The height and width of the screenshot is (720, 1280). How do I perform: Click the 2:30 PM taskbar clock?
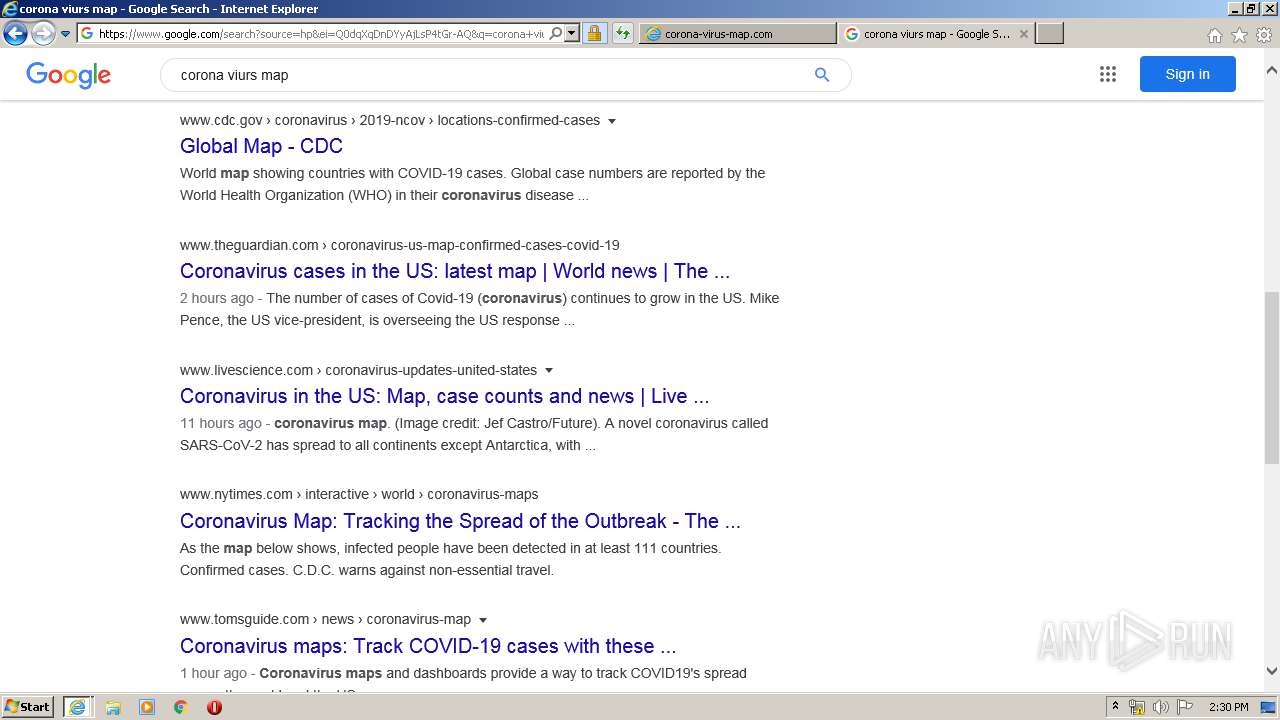click(x=1229, y=707)
